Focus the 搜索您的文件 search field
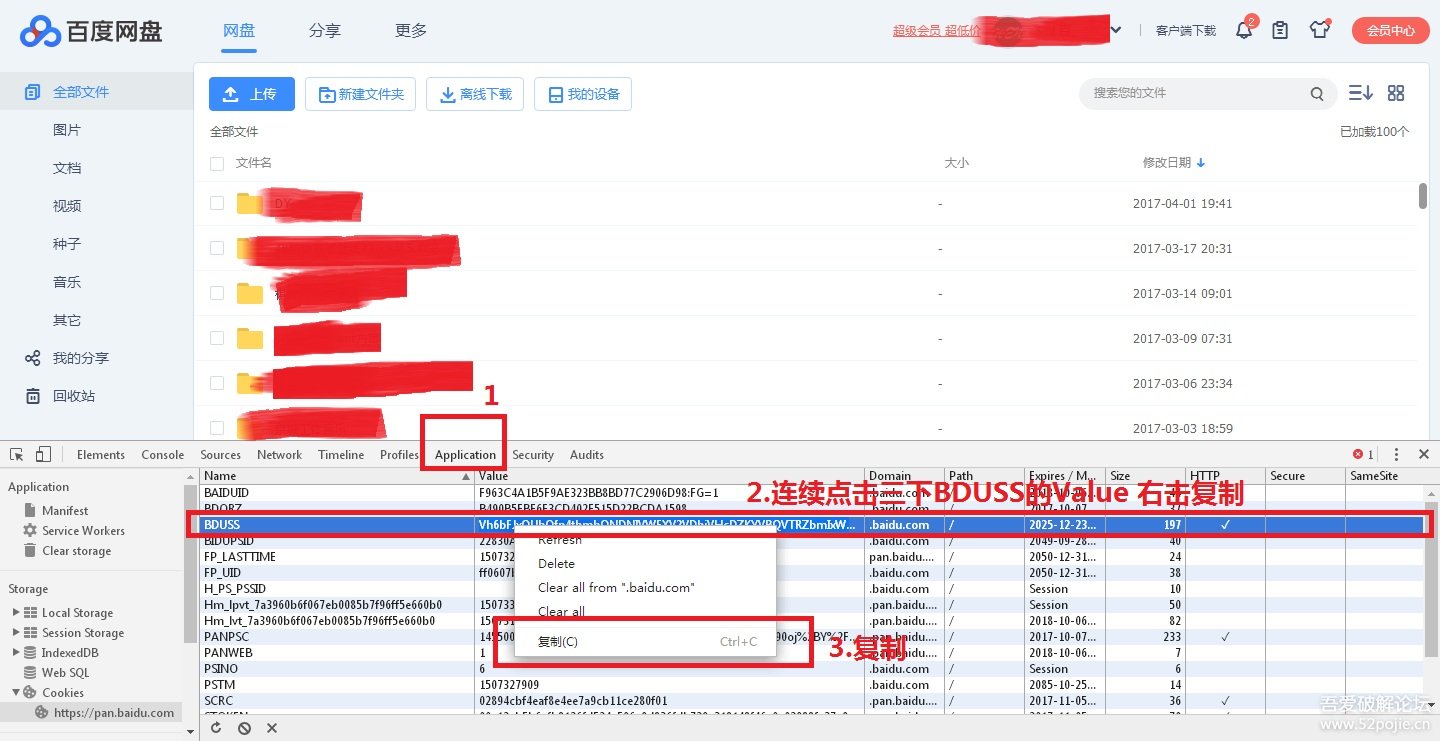This screenshot has width=1440, height=741. [1195, 93]
